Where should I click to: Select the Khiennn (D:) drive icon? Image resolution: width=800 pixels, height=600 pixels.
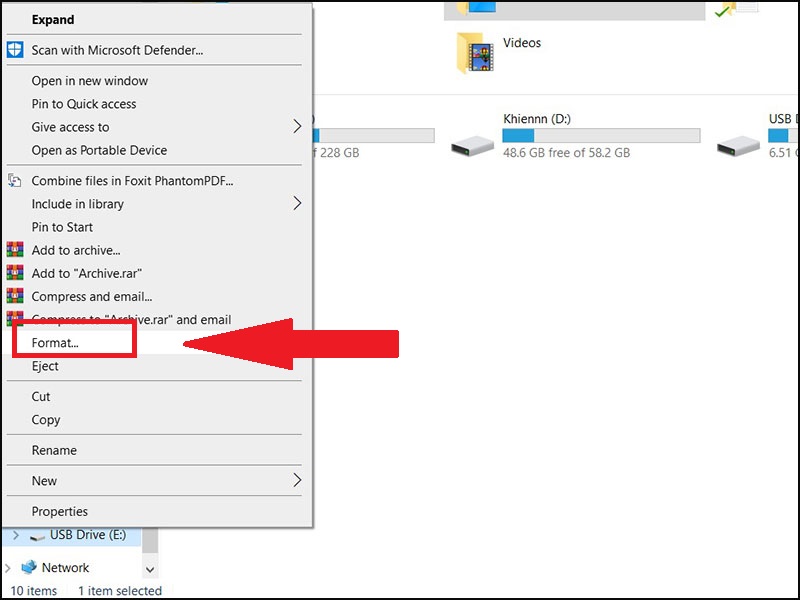(472, 145)
